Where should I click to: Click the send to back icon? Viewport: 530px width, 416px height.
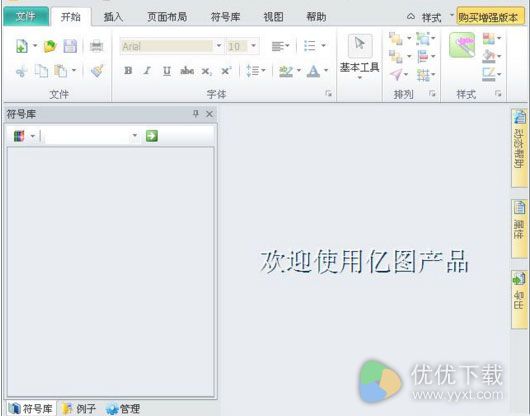click(x=396, y=56)
